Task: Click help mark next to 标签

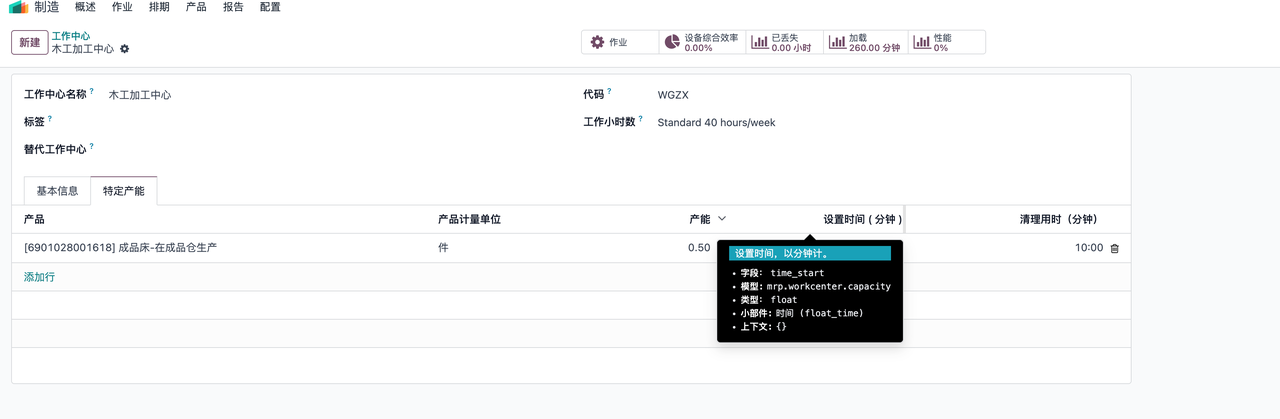Action: [x=50, y=119]
